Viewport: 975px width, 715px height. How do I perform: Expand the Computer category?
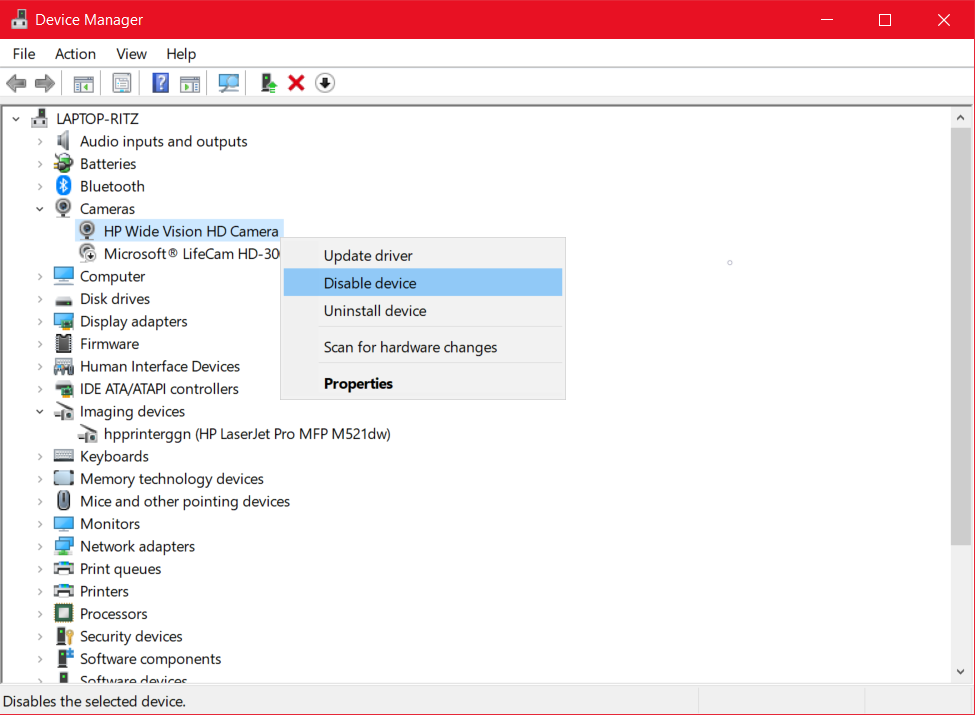coord(40,276)
